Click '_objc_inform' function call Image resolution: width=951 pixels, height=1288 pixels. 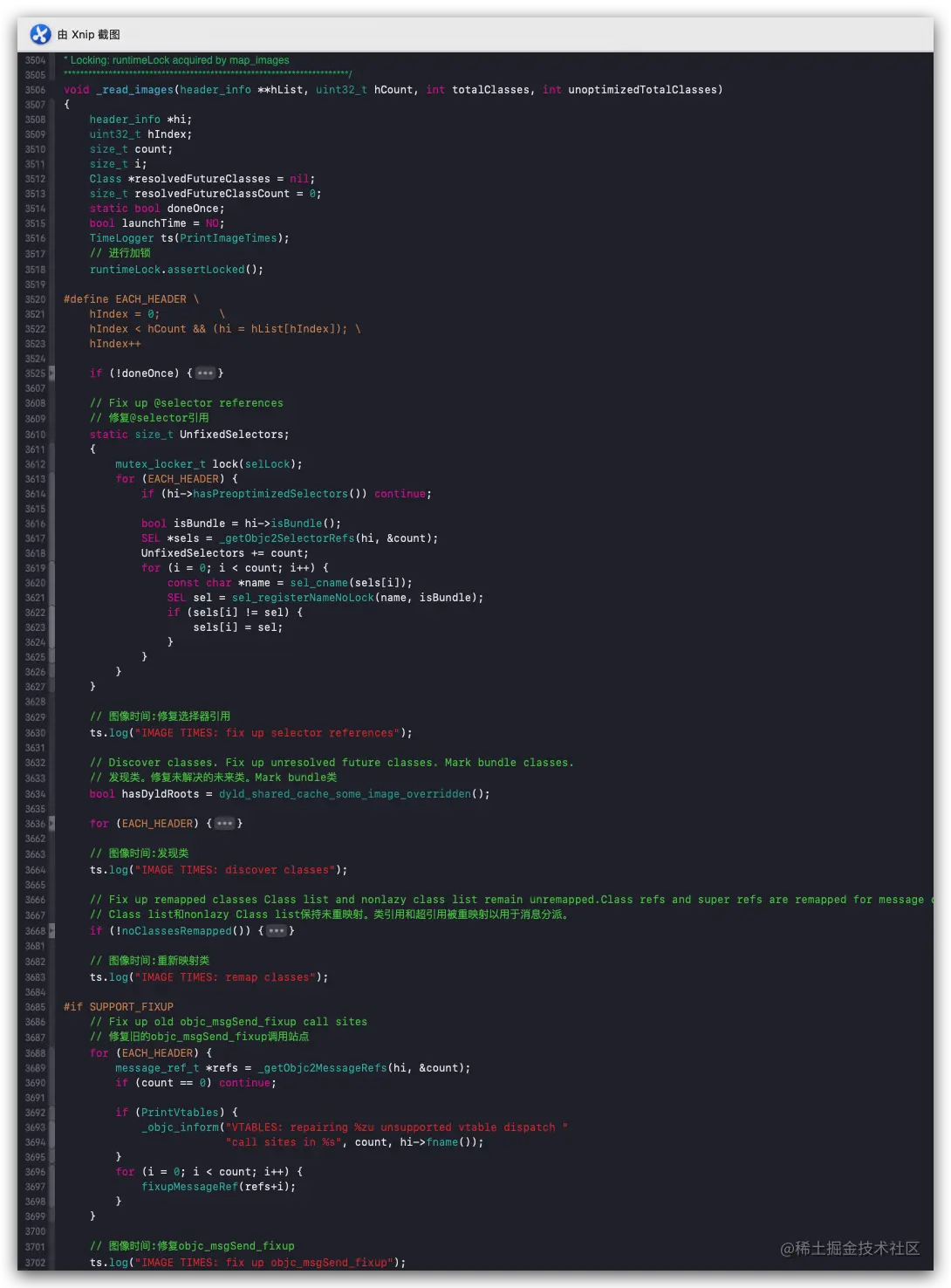pyautogui.click(x=180, y=1127)
